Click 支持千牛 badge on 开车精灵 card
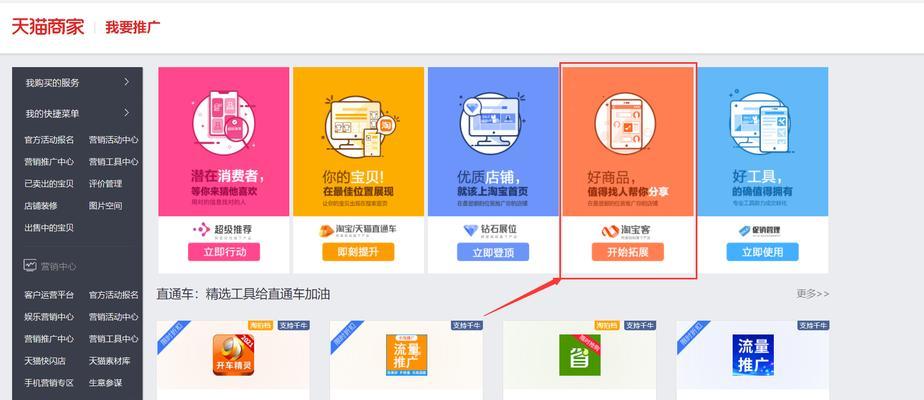The width and height of the screenshot is (924, 400). [x=293, y=325]
